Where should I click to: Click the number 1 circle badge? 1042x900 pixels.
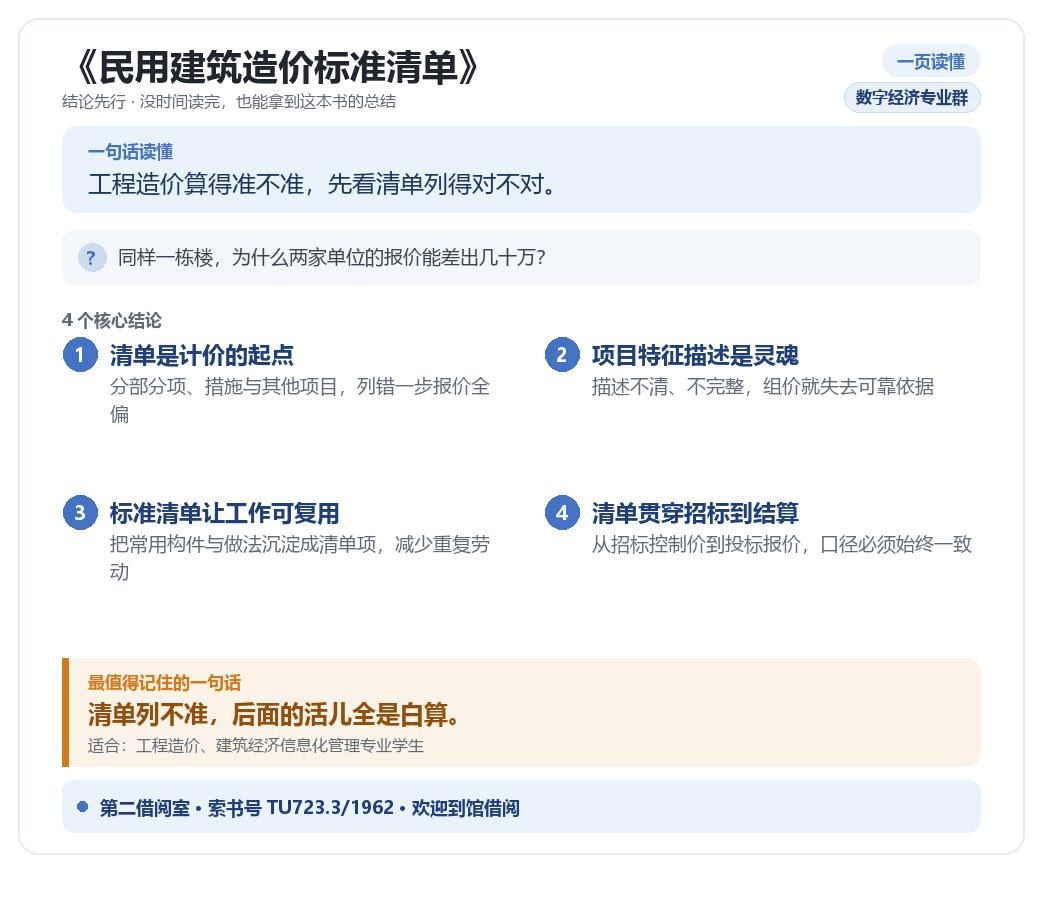(80, 354)
